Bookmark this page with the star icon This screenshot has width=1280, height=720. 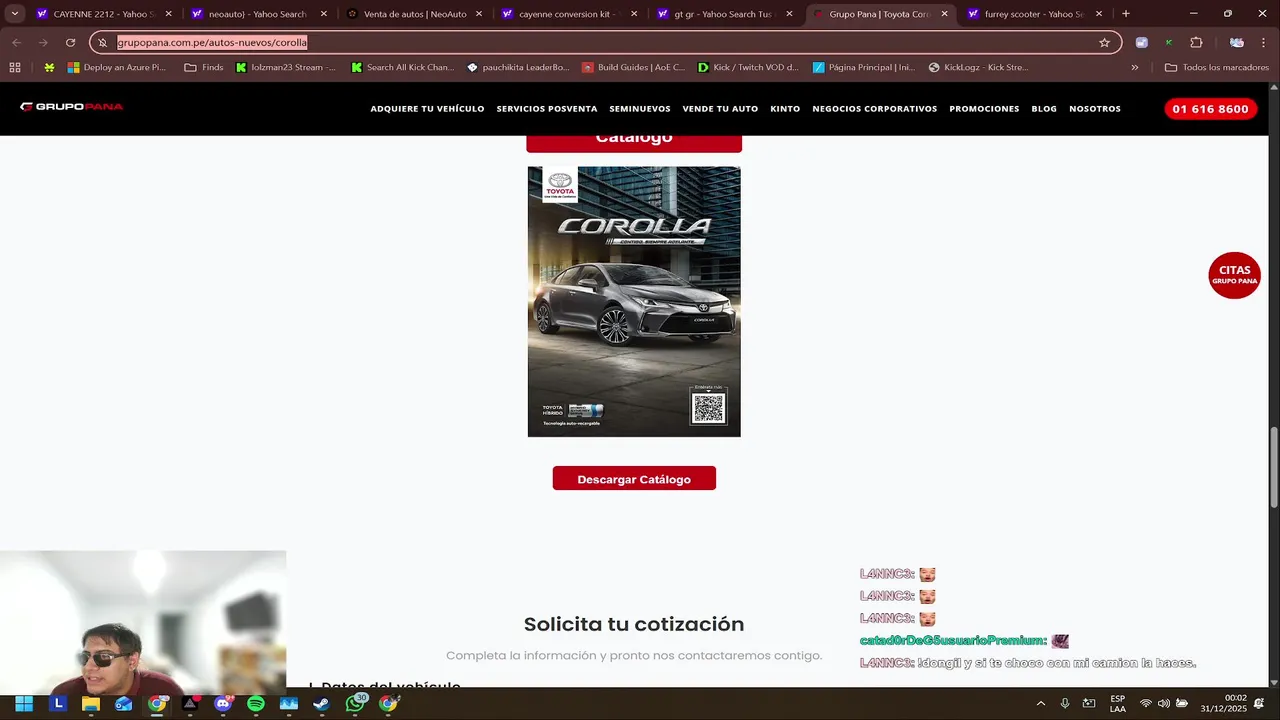click(x=1104, y=43)
